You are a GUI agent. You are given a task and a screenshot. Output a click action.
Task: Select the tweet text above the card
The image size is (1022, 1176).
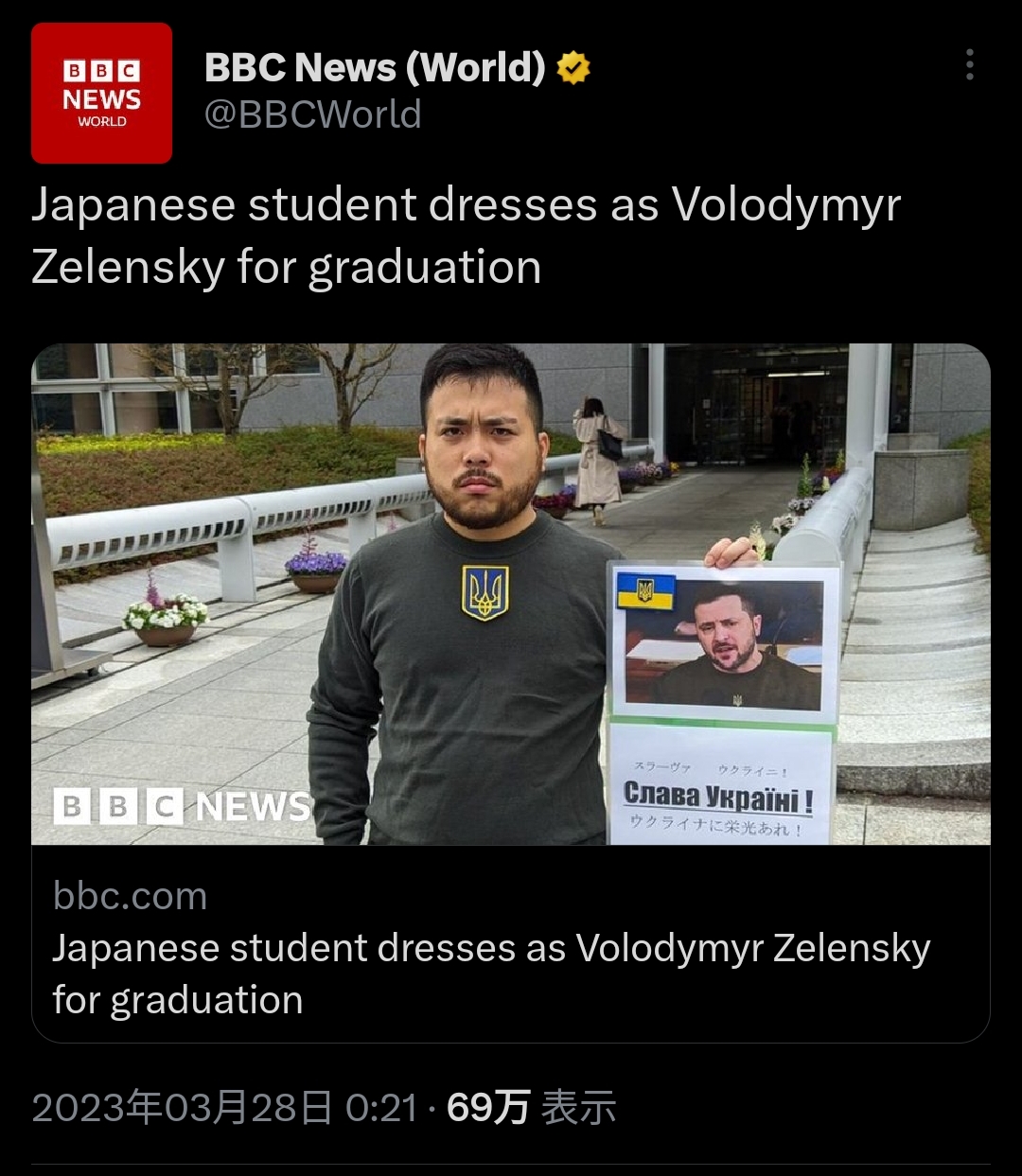click(466, 236)
